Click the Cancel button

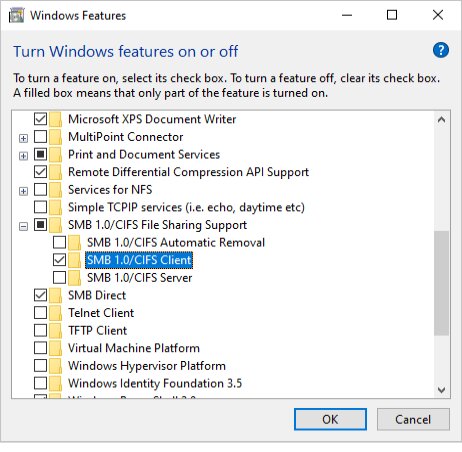point(413,419)
